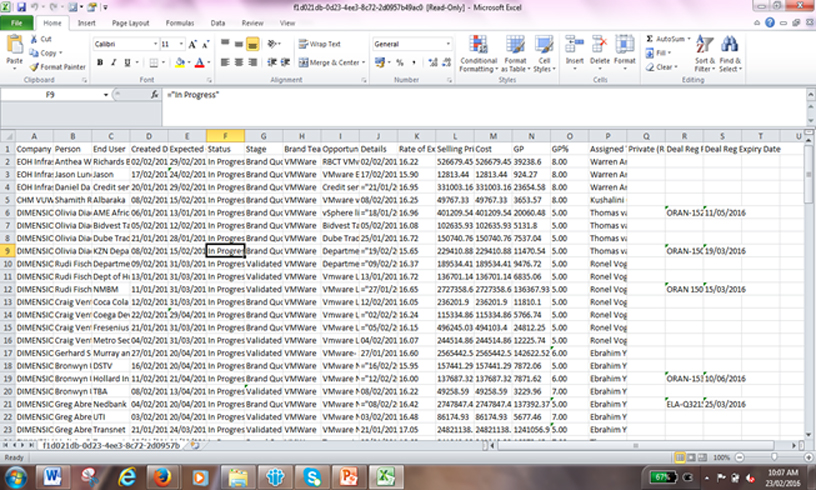Select Page Layout view status bar button
This screenshot has height=490, width=816.
pyautogui.click(x=691, y=458)
